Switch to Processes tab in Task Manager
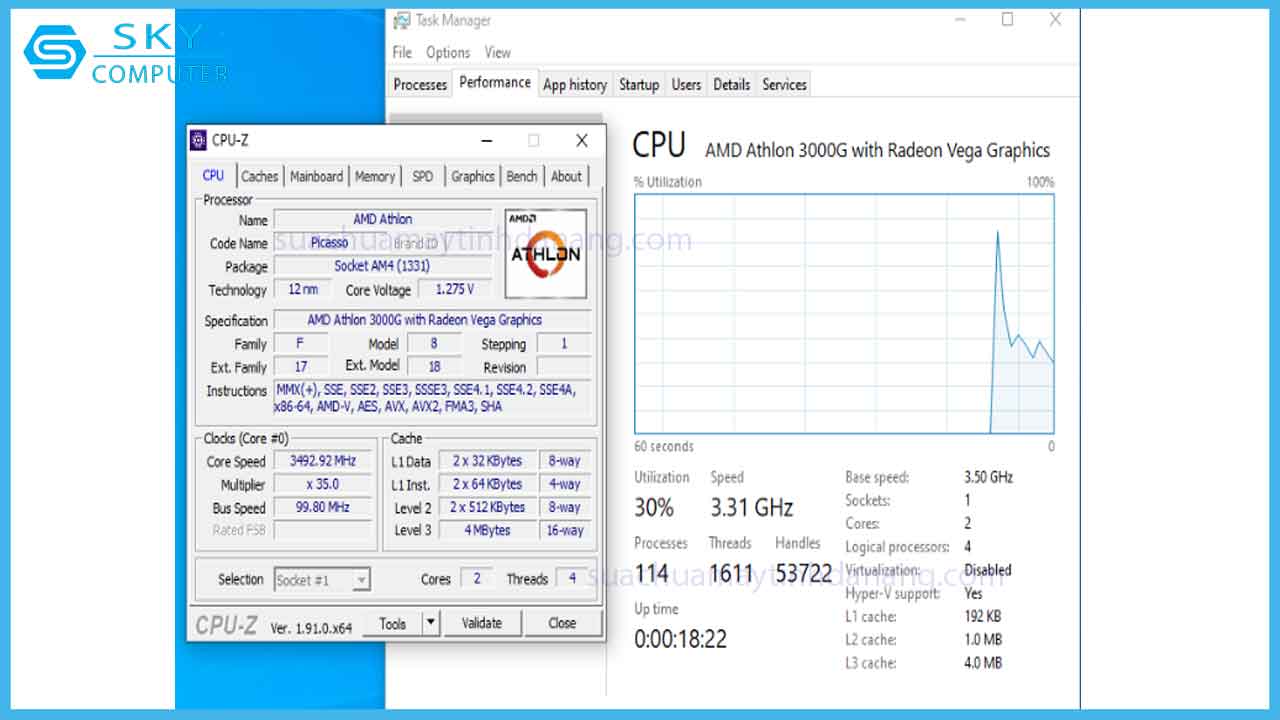1280x720 pixels. [x=420, y=85]
